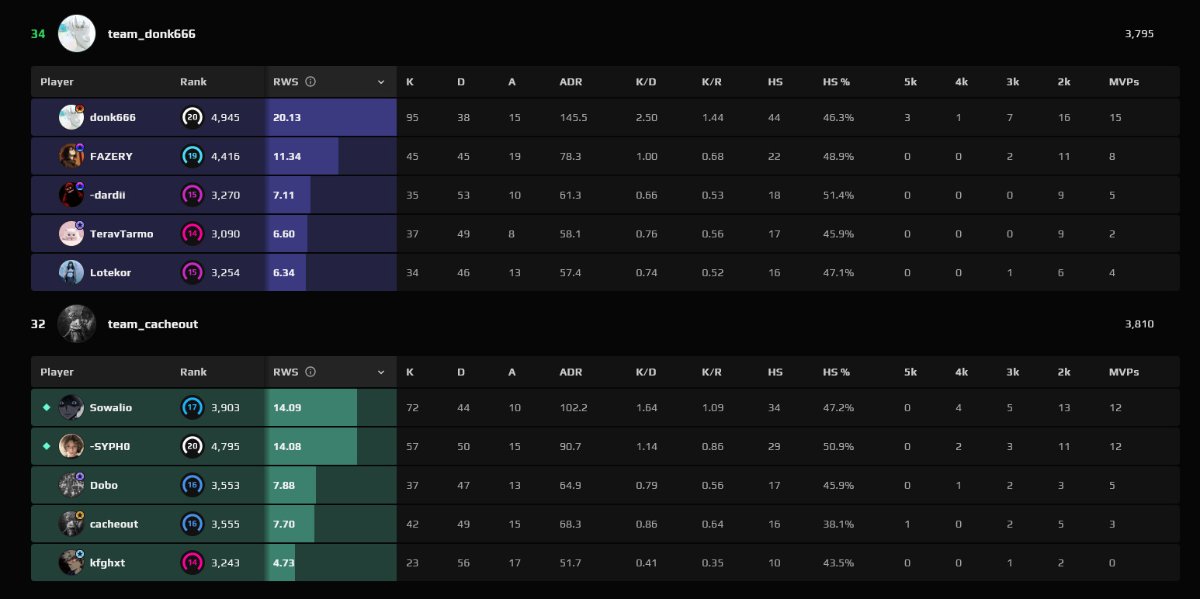Click donk666's RWS 20.13 bar

(331, 117)
